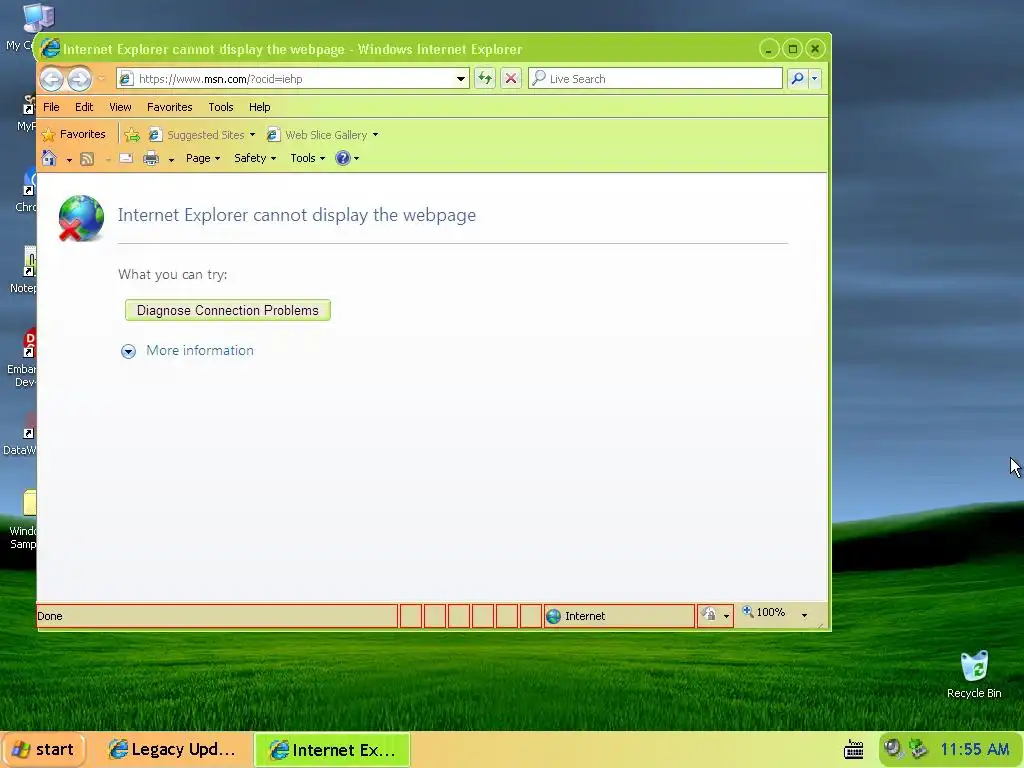Open Print options dropdown arrow
This screenshot has width=1024, height=768.
[x=171, y=159]
